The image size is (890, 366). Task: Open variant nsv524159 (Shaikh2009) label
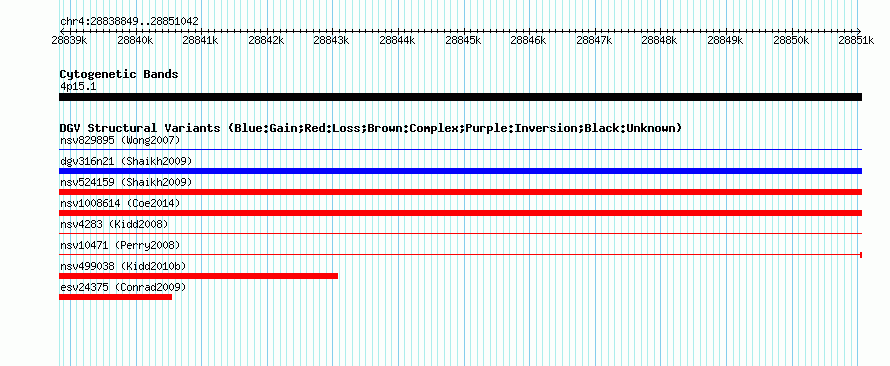pyautogui.click(x=126, y=183)
